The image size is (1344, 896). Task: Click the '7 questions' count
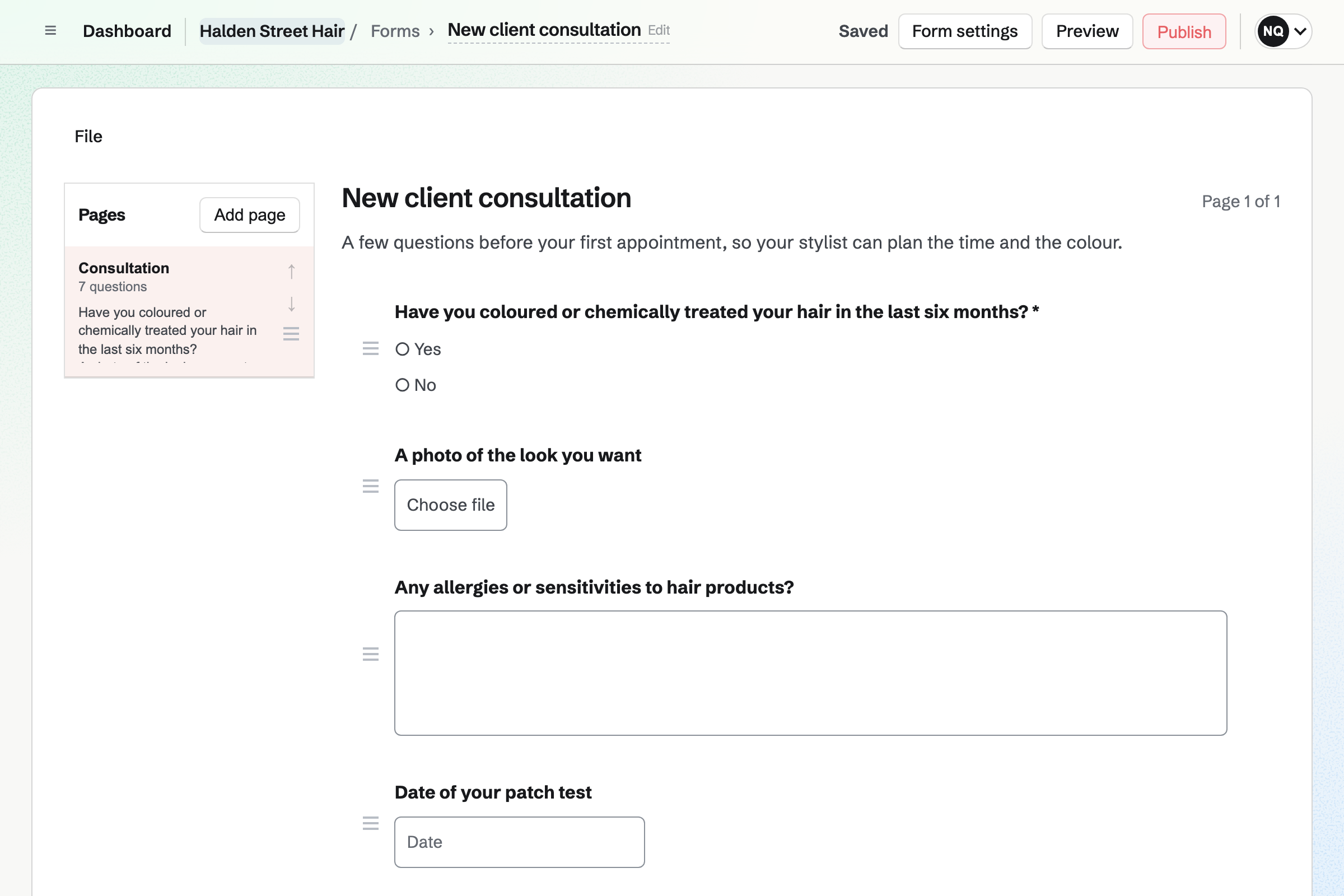point(113,287)
